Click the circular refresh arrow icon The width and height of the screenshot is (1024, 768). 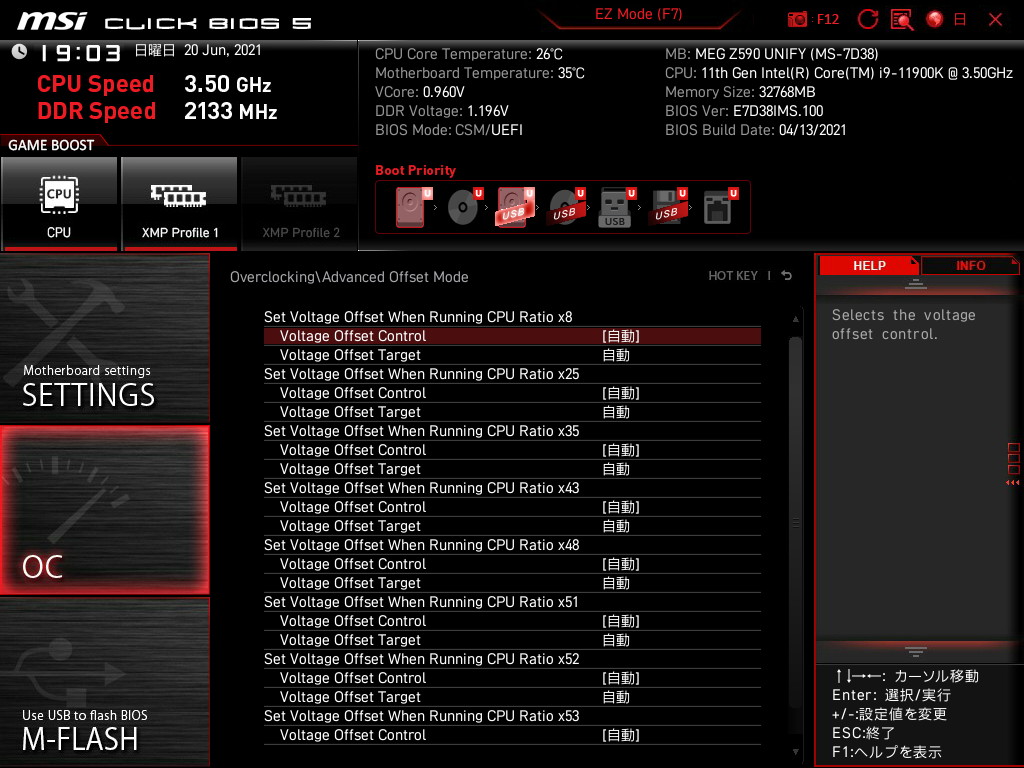pyautogui.click(x=868, y=20)
